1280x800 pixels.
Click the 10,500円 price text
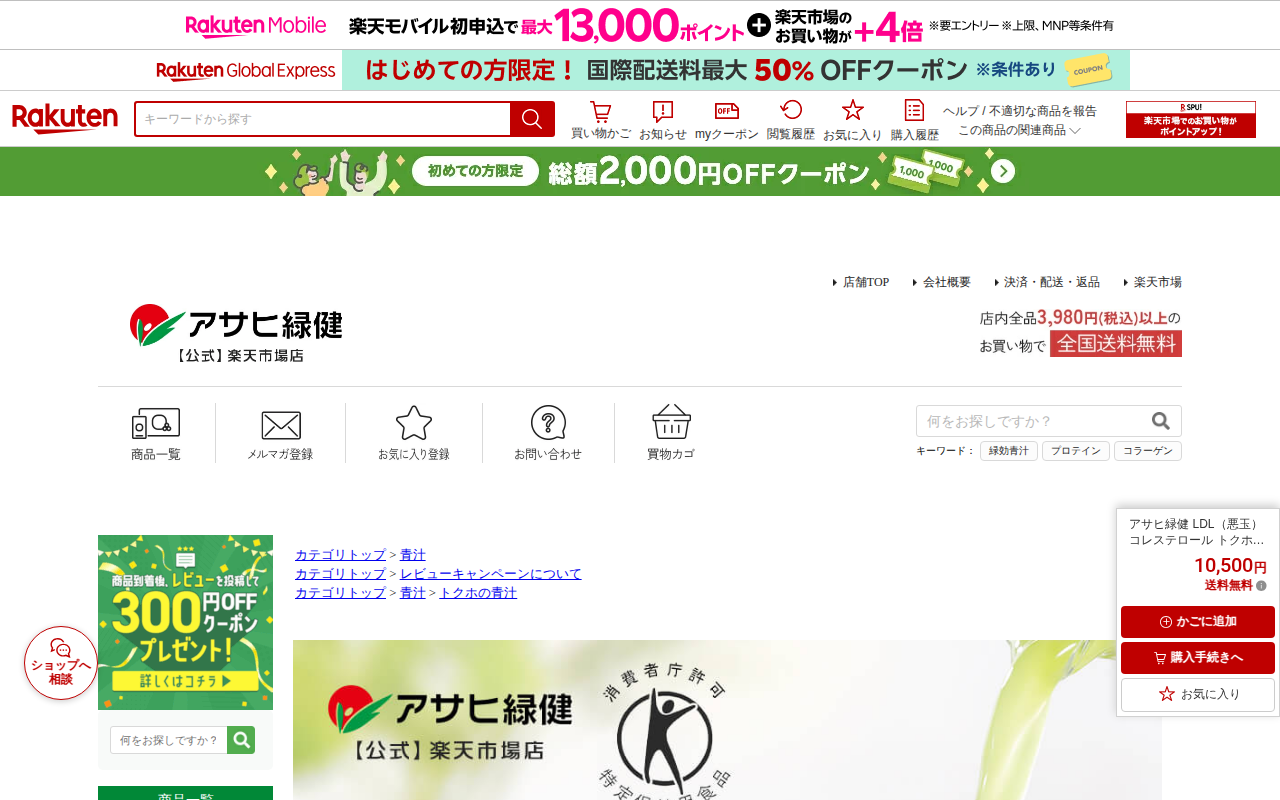(x=1230, y=565)
